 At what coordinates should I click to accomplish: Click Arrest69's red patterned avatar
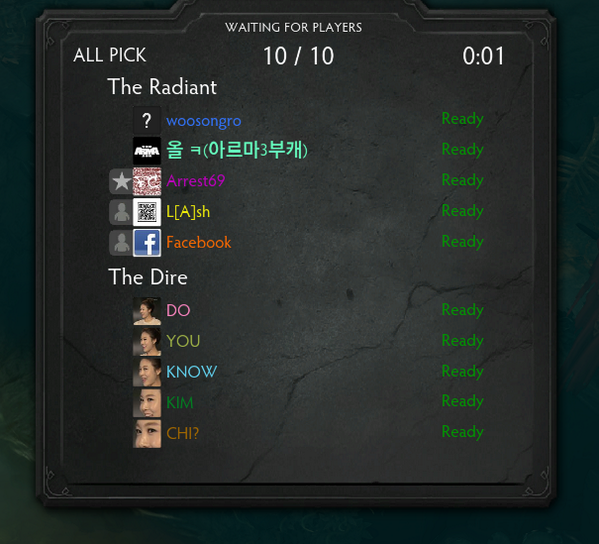click(x=147, y=181)
